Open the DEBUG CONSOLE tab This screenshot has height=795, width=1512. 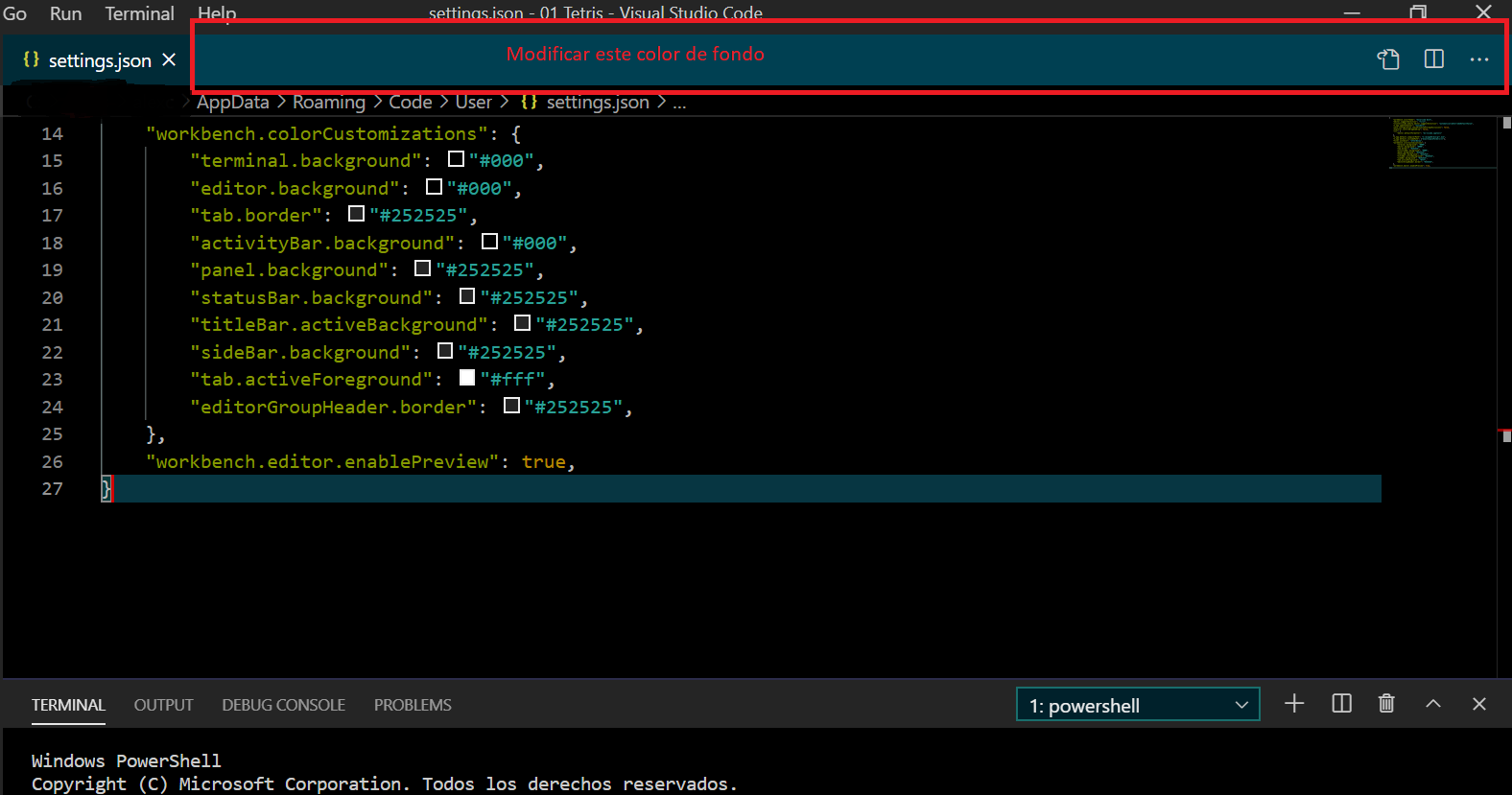283,705
